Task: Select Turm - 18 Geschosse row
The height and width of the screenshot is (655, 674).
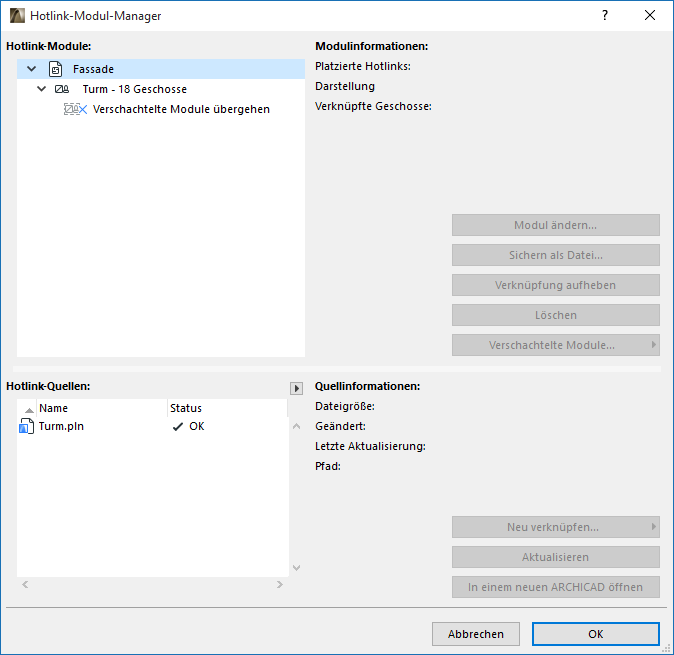Action: tap(161, 89)
